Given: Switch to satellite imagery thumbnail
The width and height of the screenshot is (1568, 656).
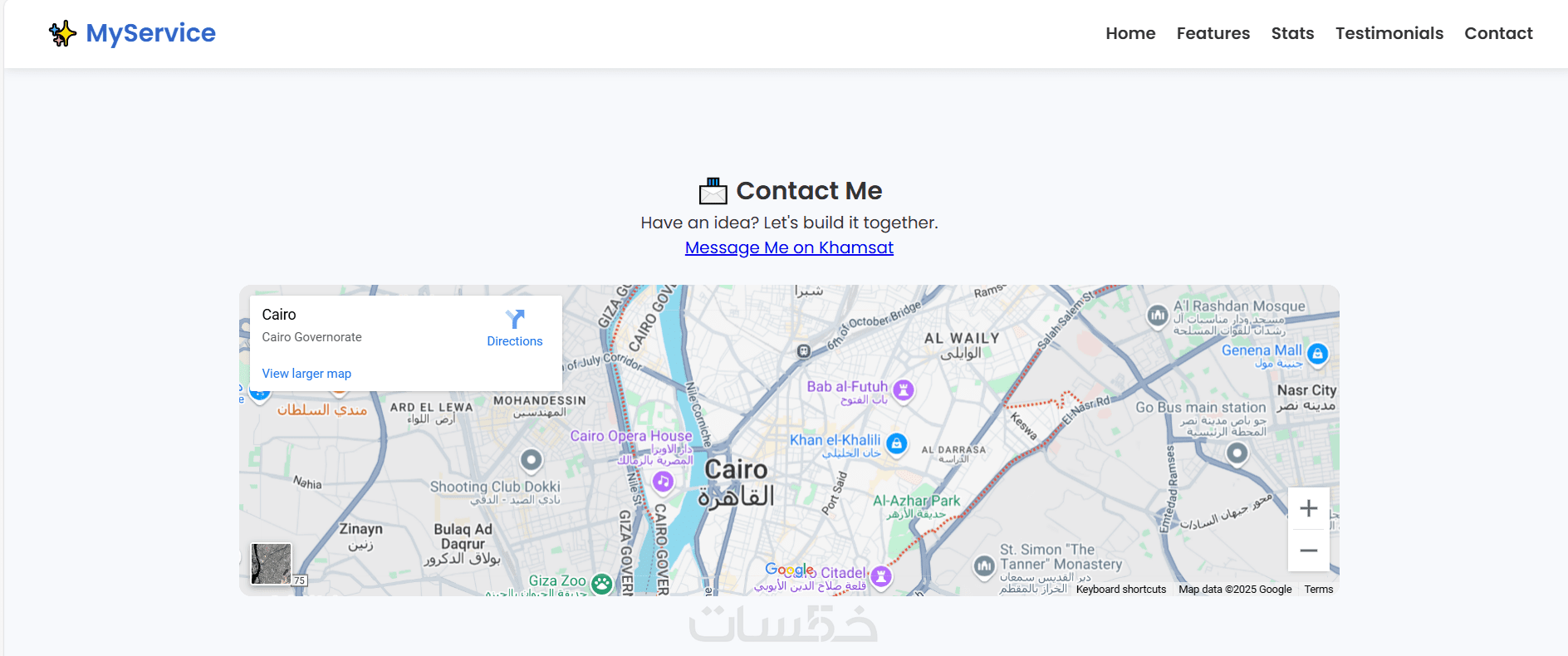Looking at the screenshot, I should point(272,564).
